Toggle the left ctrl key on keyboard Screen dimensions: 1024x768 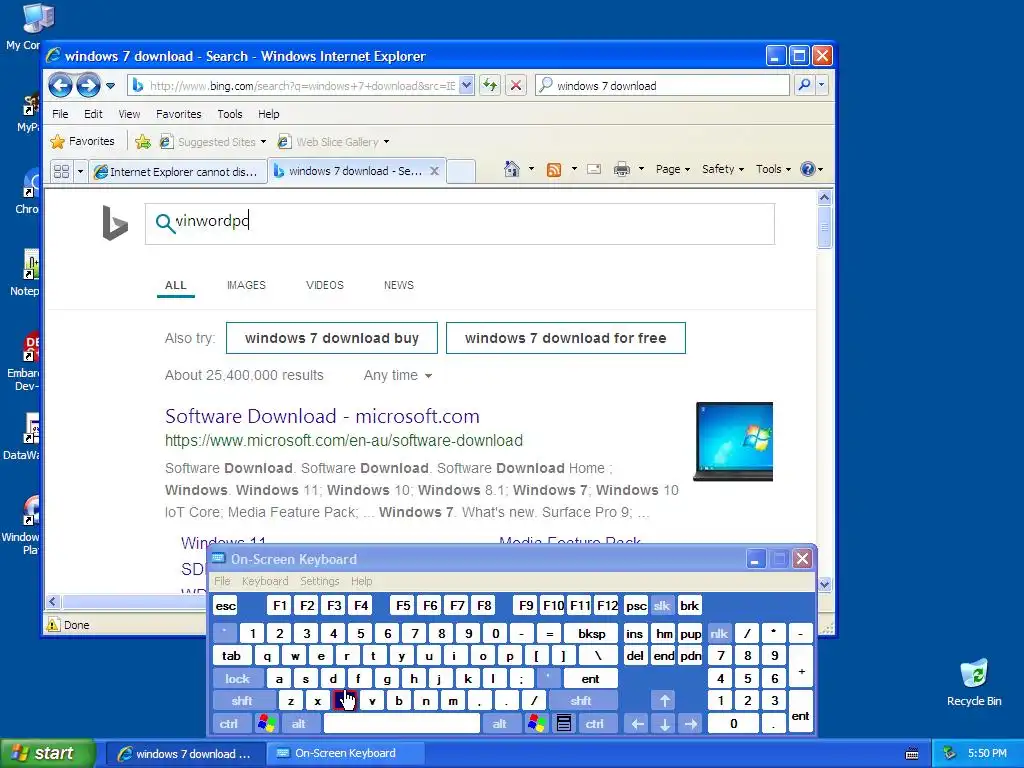[229, 724]
